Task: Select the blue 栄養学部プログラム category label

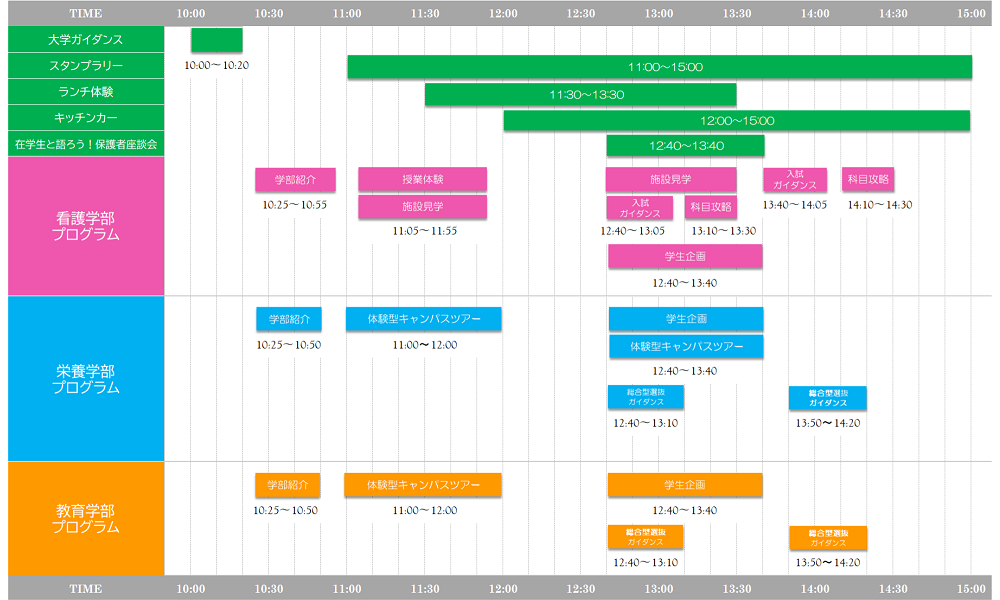Action: 85,379
